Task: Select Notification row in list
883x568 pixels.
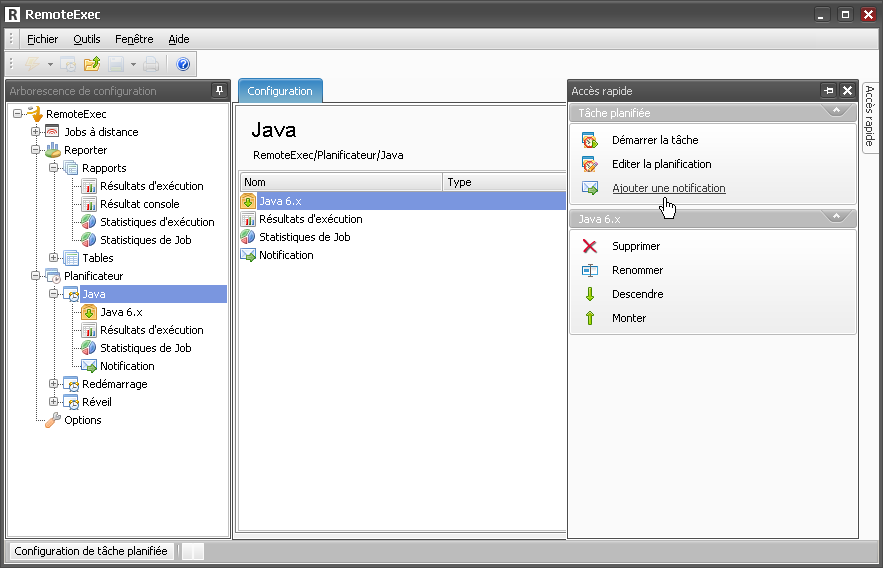Action: click(403, 255)
